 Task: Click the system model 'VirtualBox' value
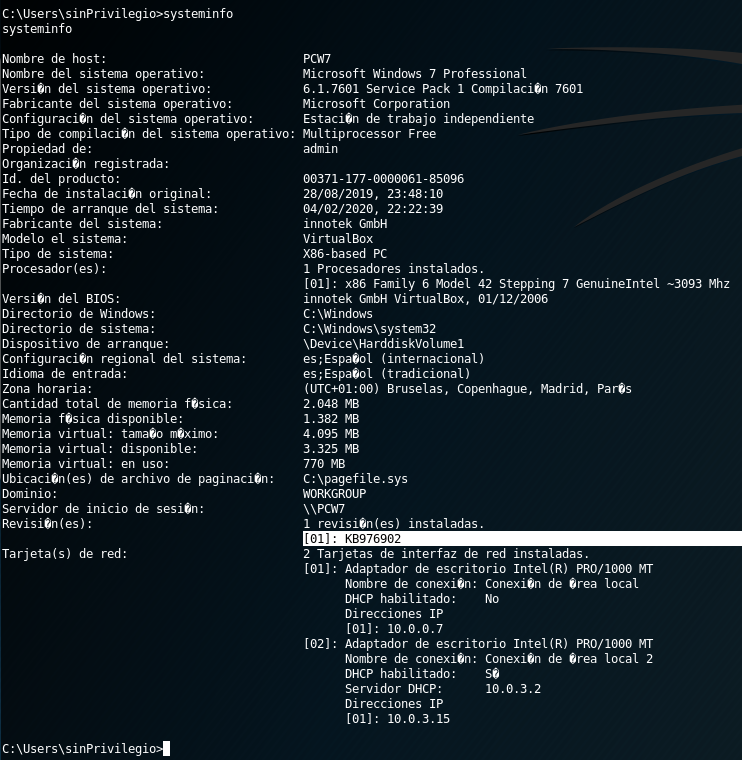pyautogui.click(x=338, y=239)
